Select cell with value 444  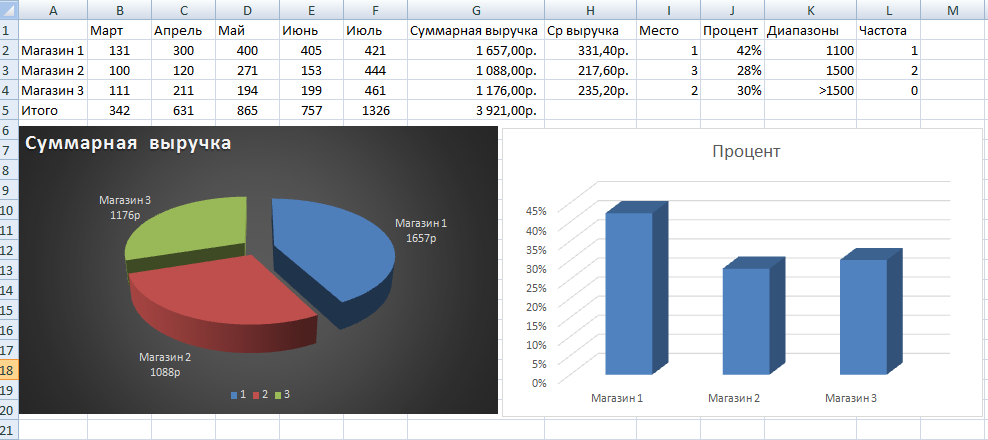click(376, 71)
